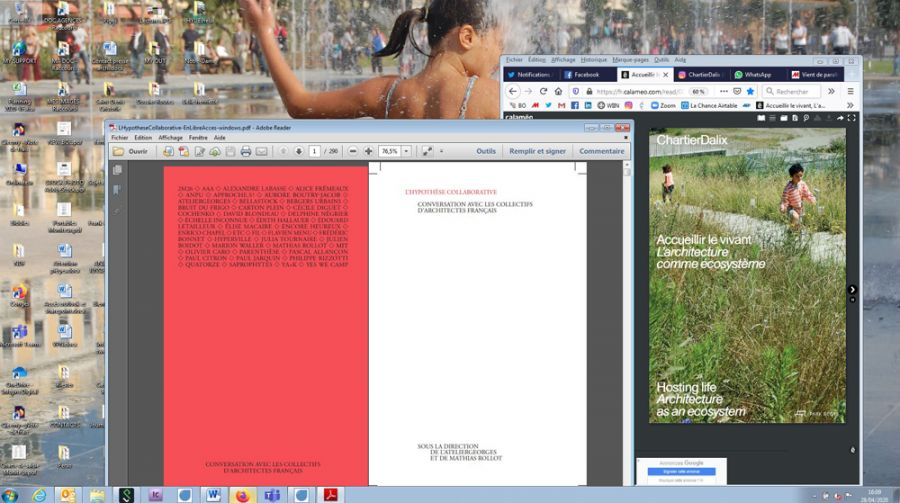This screenshot has height=503, width=900.
Task: Click the Calaméo share arrow icon
Action: [x=840, y=118]
